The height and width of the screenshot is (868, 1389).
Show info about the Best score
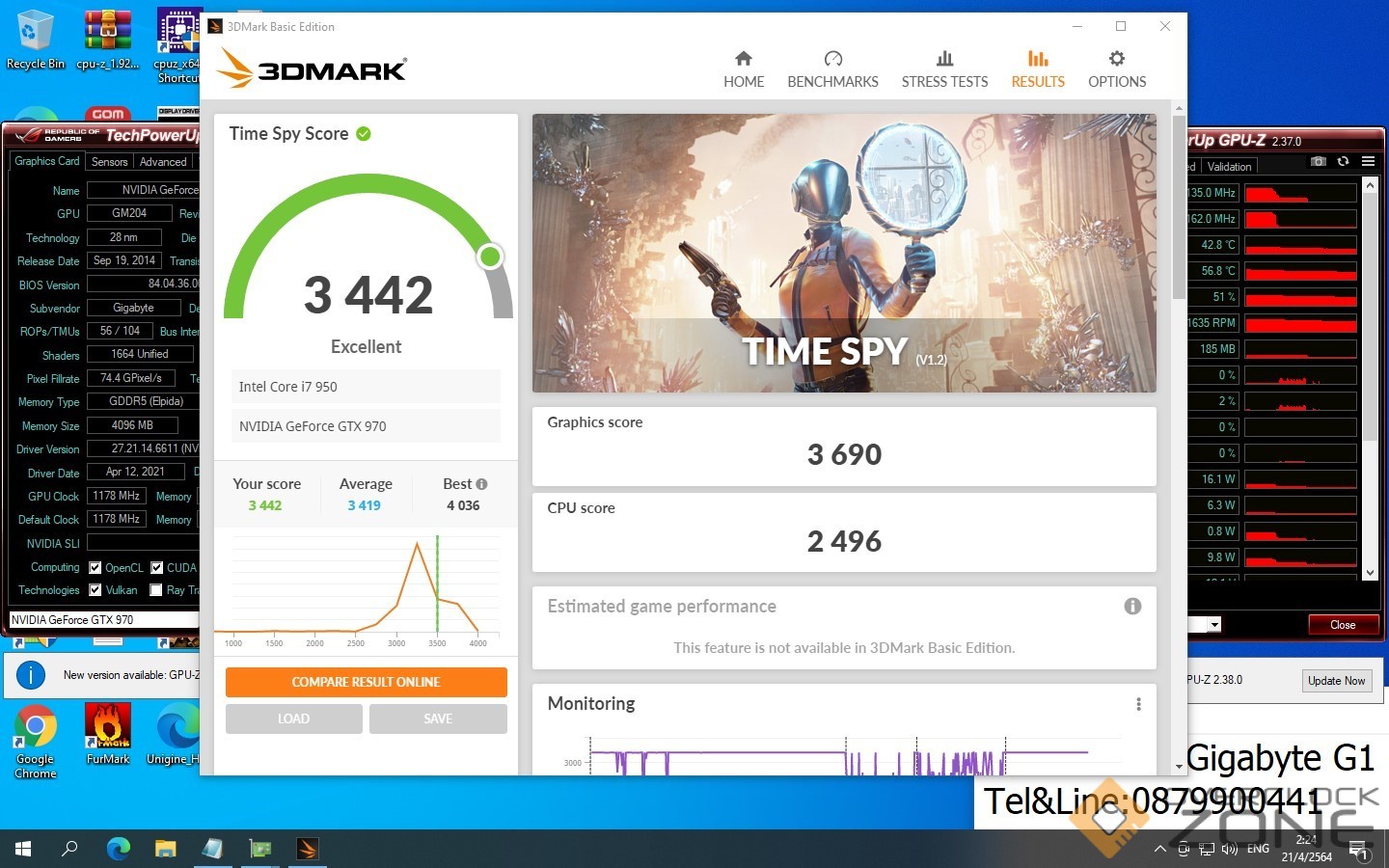coord(481,484)
